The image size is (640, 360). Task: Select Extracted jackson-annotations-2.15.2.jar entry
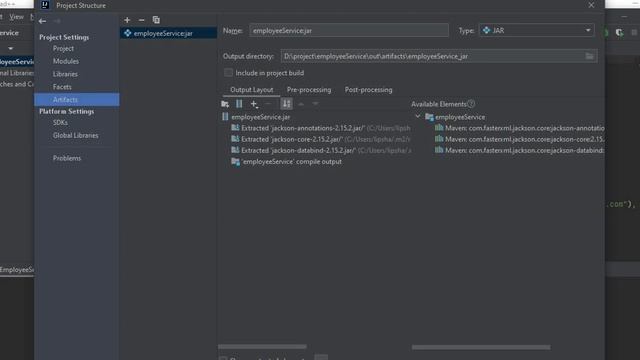pos(321,128)
